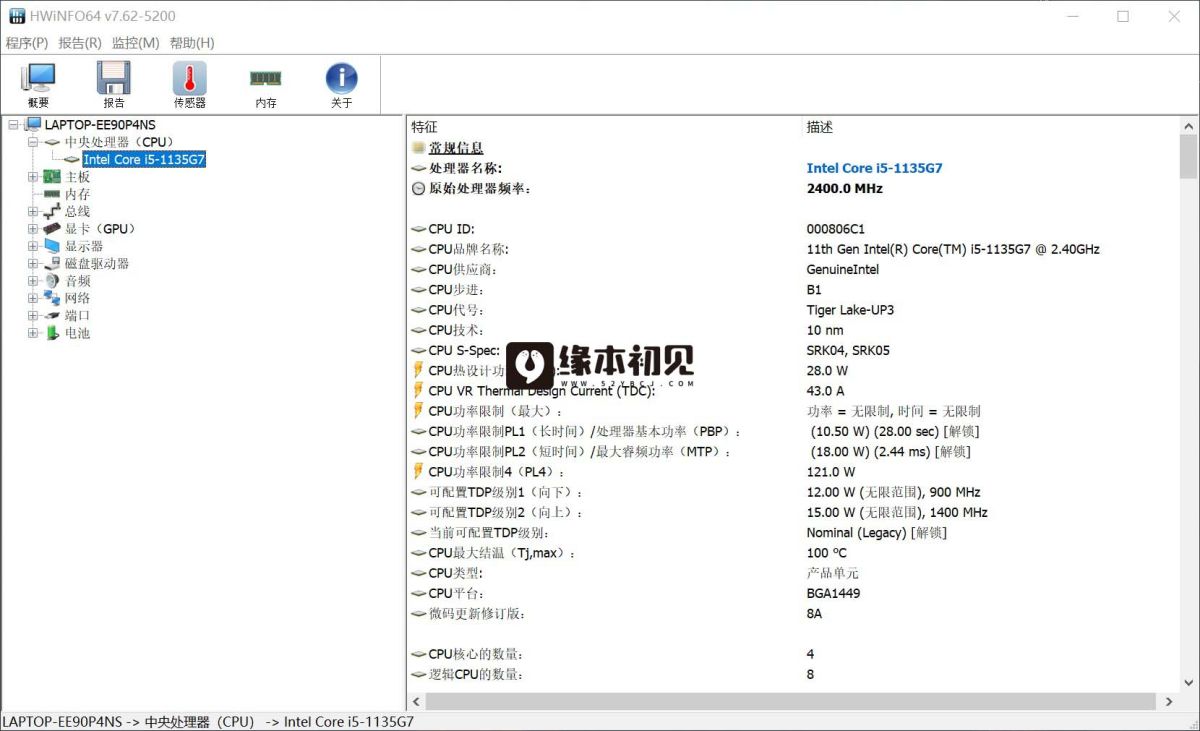The image size is (1200, 731).
Task: Open the 报告(R) menu
Action: 80,43
